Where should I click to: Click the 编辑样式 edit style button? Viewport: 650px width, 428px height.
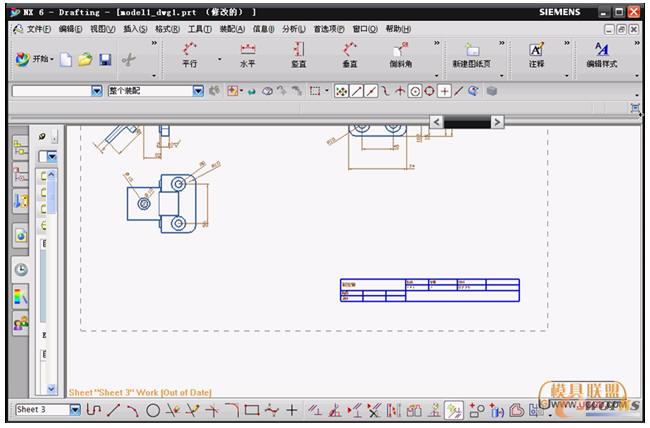tap(601, 53)
